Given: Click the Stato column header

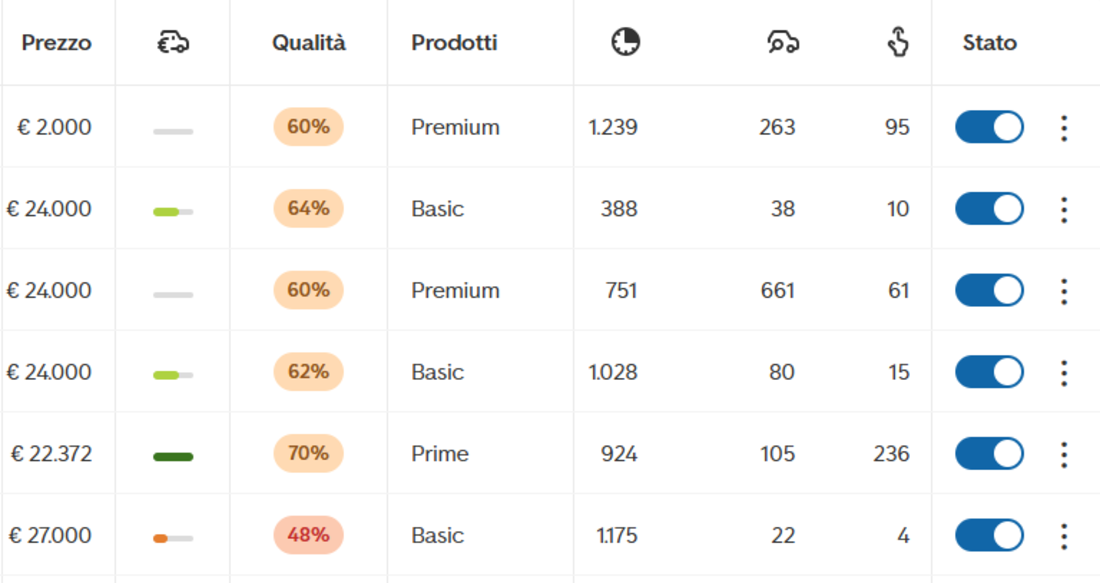Looking at the screenshot, I should [989, 43].
